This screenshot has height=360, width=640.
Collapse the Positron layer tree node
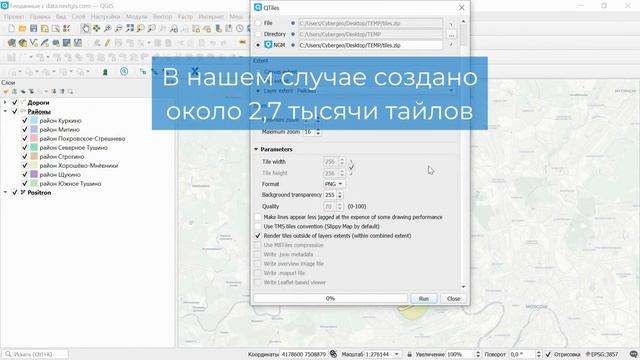pos(5,192)
